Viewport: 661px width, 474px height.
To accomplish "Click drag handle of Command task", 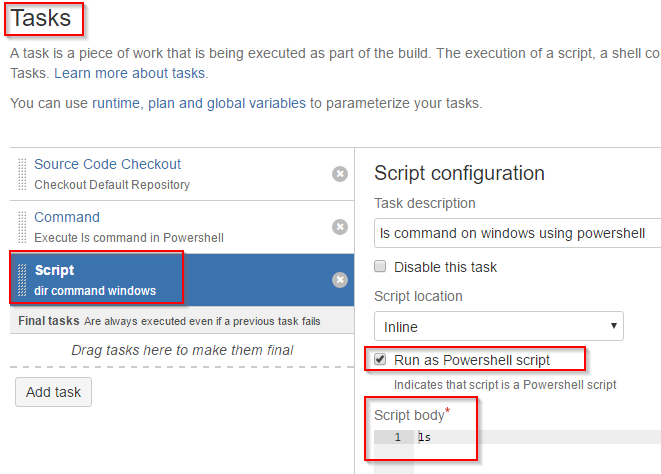I will click(x=22, y=227).
